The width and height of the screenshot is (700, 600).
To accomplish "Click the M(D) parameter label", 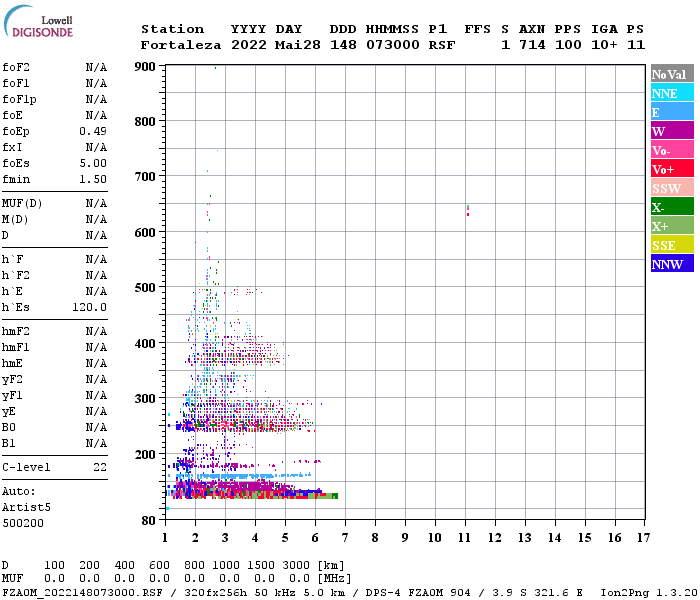I will (x=15, y=220).
